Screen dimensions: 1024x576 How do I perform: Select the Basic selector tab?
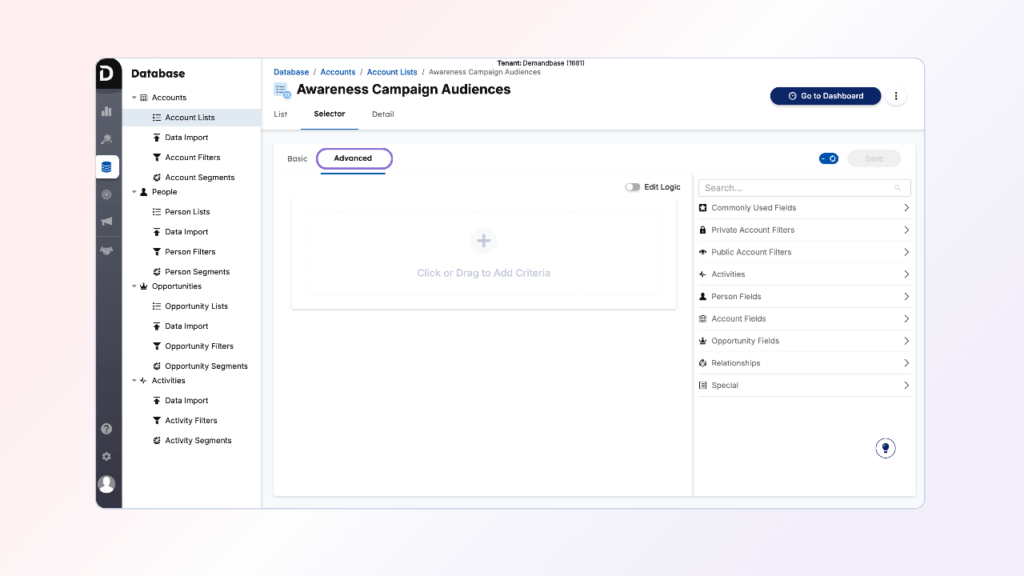[x=297, y=159]
